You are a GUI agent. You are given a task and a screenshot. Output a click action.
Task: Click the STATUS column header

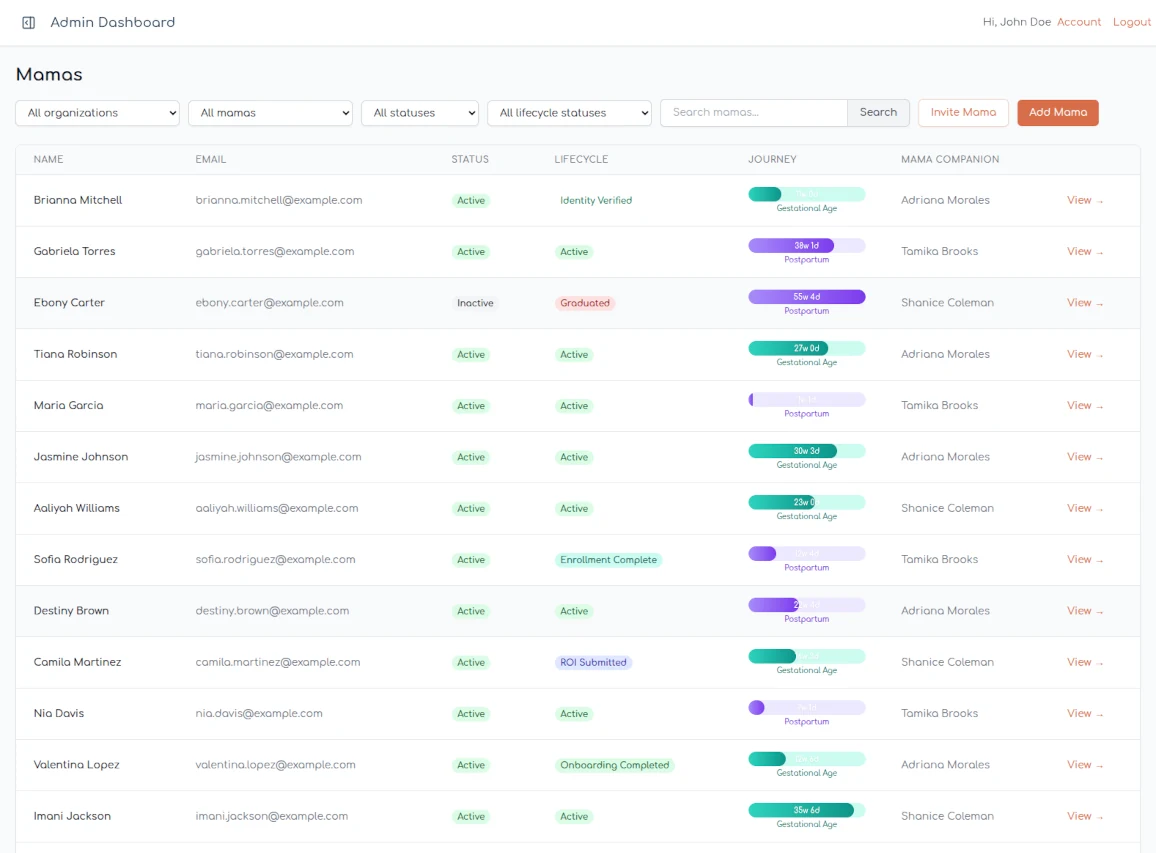pyautogui.click(x=470, y=159)
